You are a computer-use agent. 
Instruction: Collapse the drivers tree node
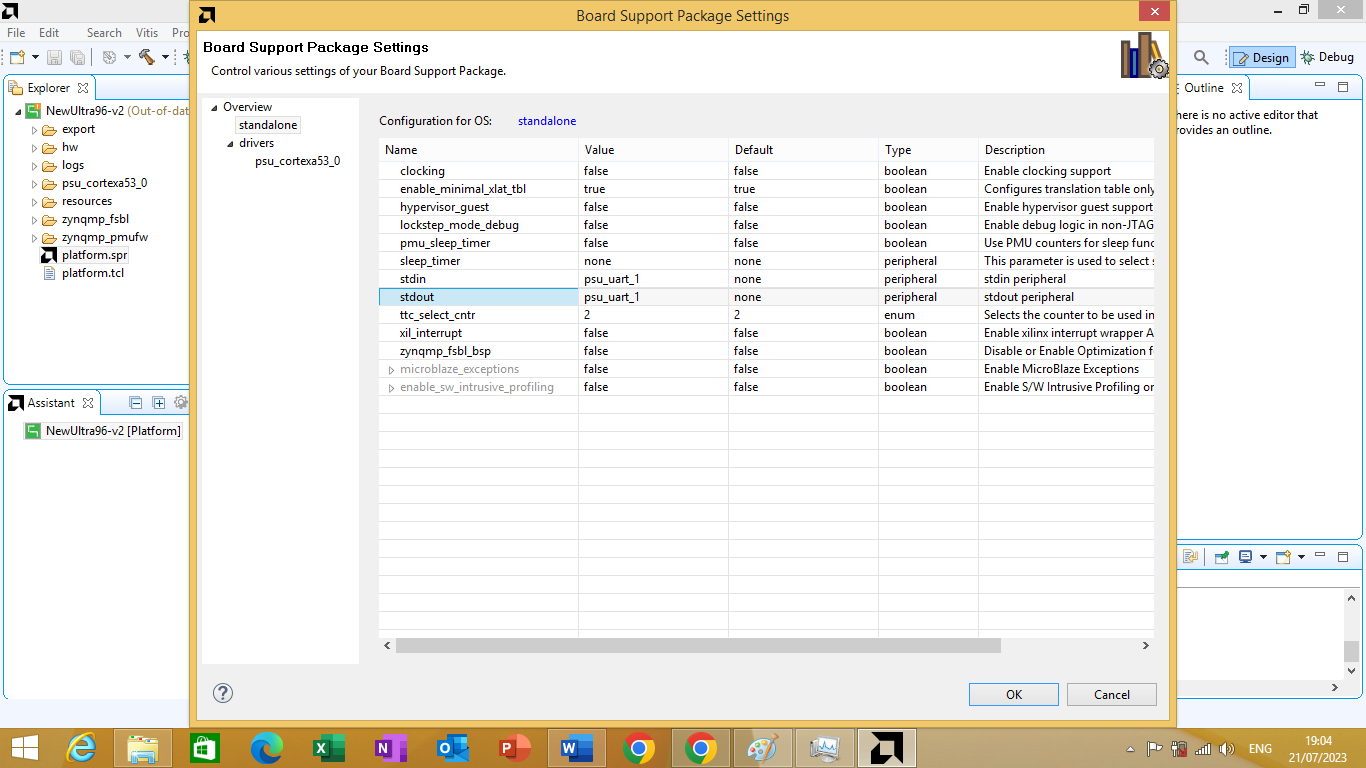pos(230,143)
